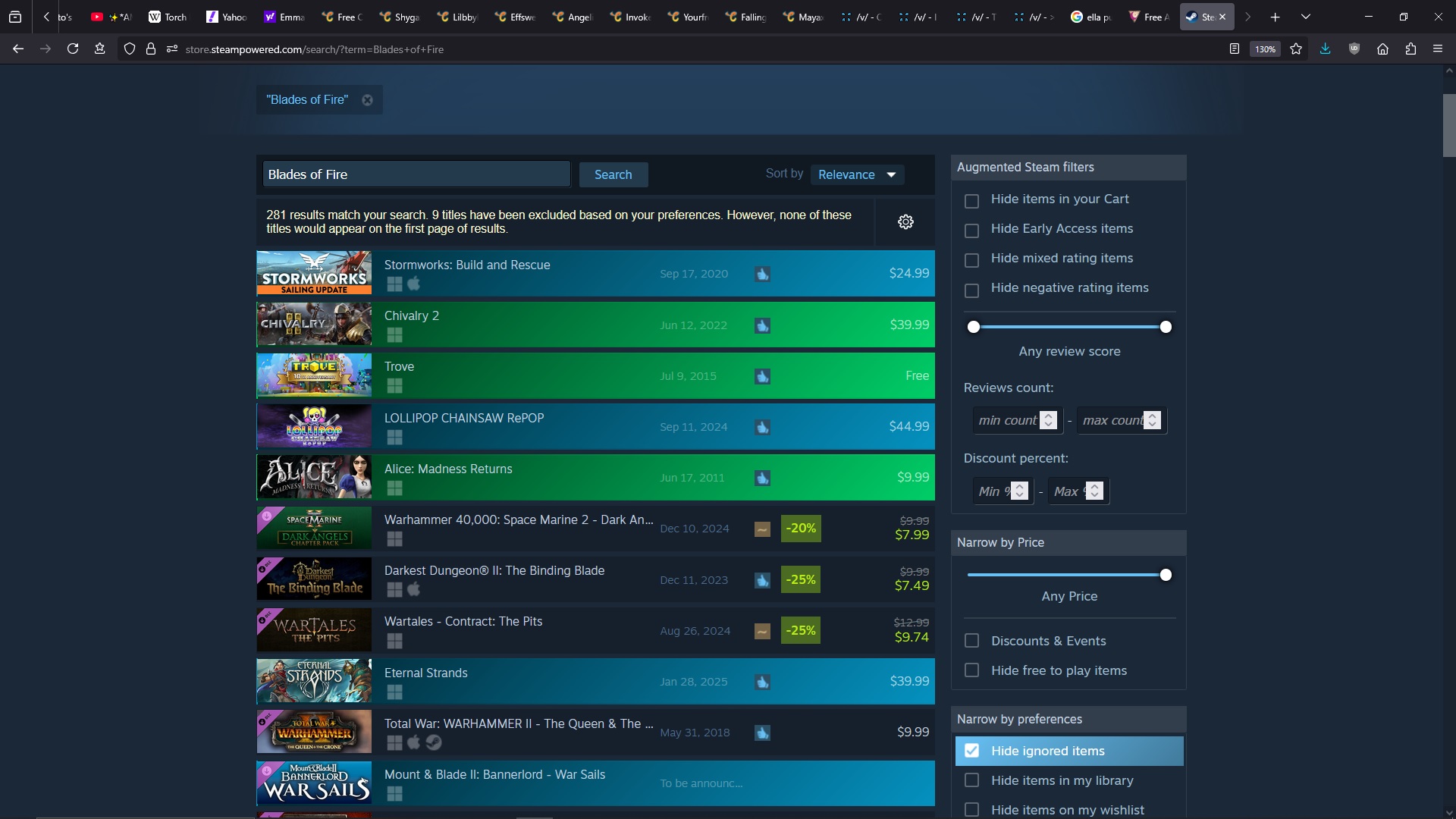1456x819 pixels.
Task: Click Trove game thumbnail
Action: point(314,375)
